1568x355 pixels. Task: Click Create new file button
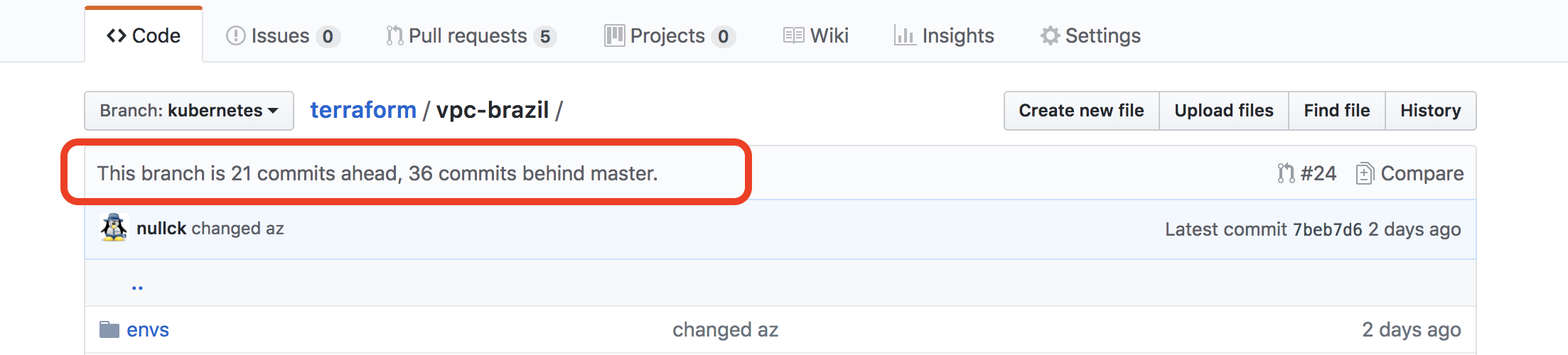(x=1081, y=111)
